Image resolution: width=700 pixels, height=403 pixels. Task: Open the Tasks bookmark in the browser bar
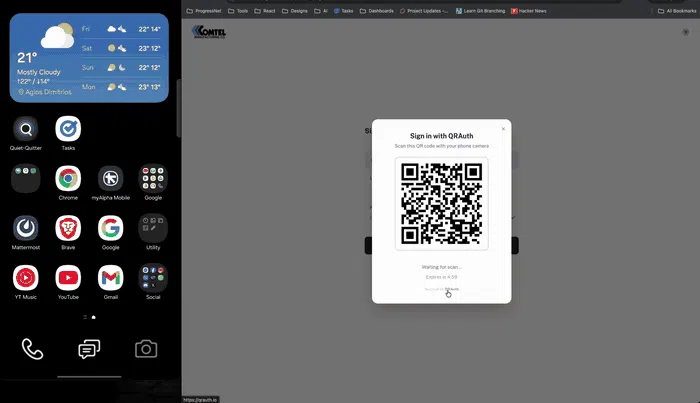tap(343, 11)
